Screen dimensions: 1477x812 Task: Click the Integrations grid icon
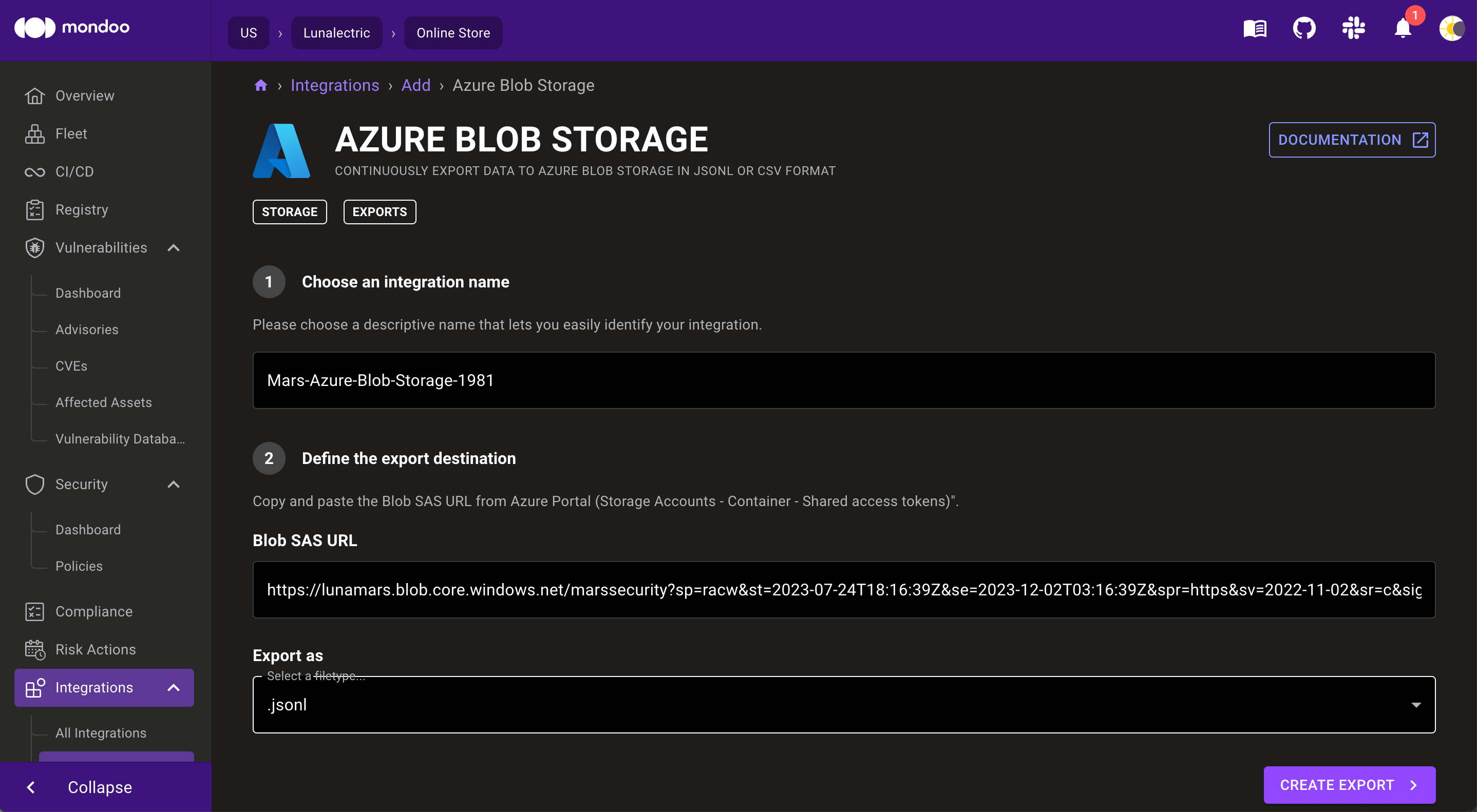pos(35,687)
